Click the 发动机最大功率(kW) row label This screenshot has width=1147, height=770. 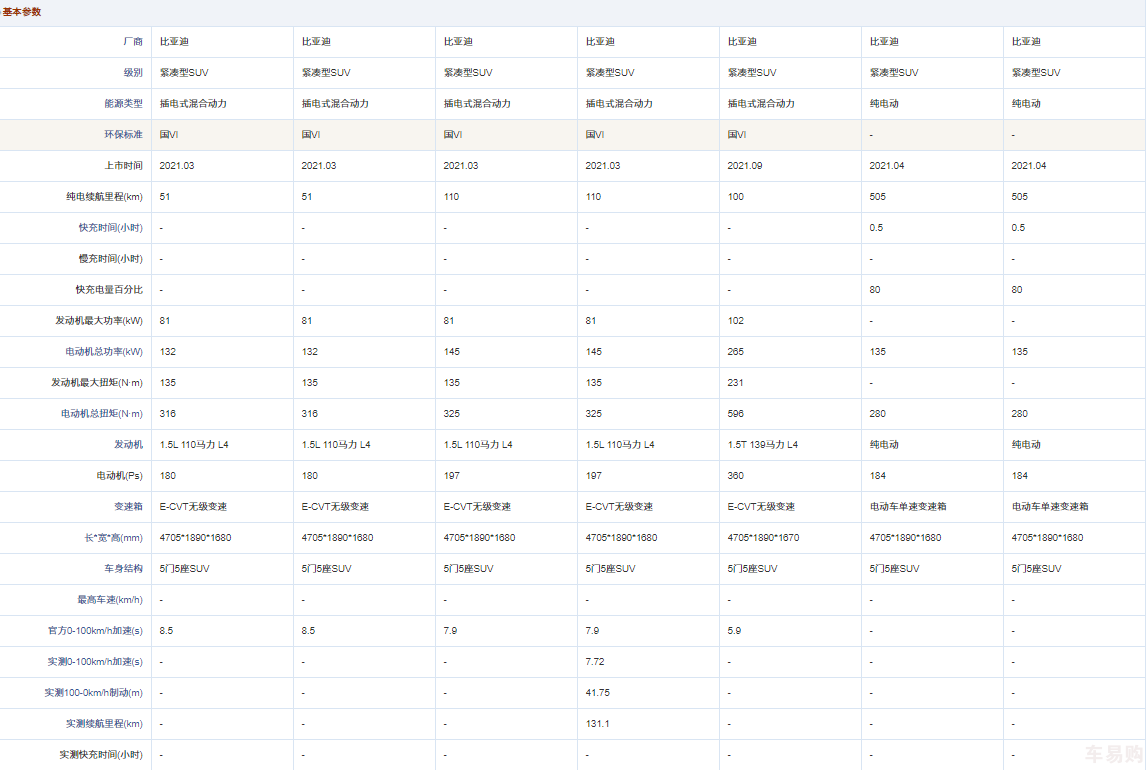pos(99,320)
